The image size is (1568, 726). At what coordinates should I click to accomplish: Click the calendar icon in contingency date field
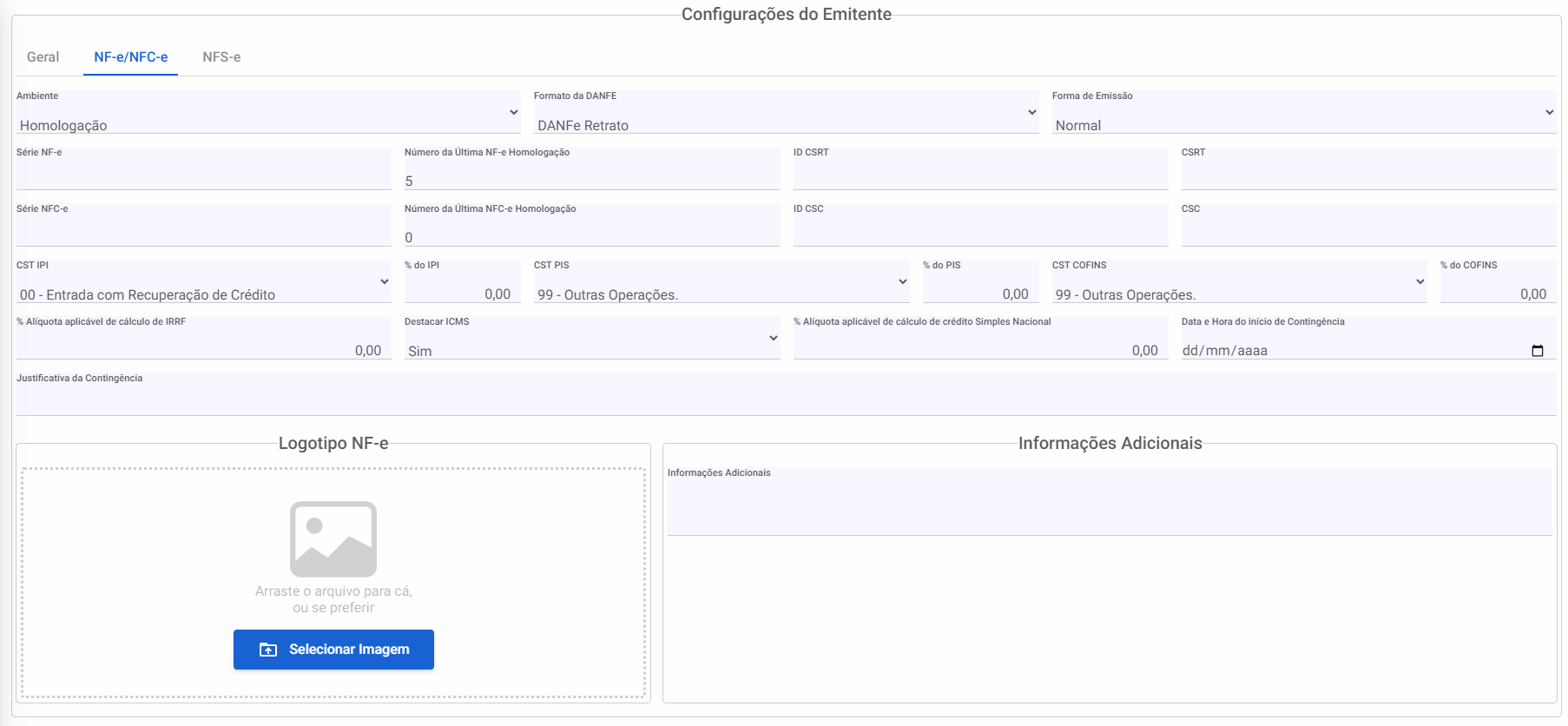pyautogui.click(x=1537, y=351)
